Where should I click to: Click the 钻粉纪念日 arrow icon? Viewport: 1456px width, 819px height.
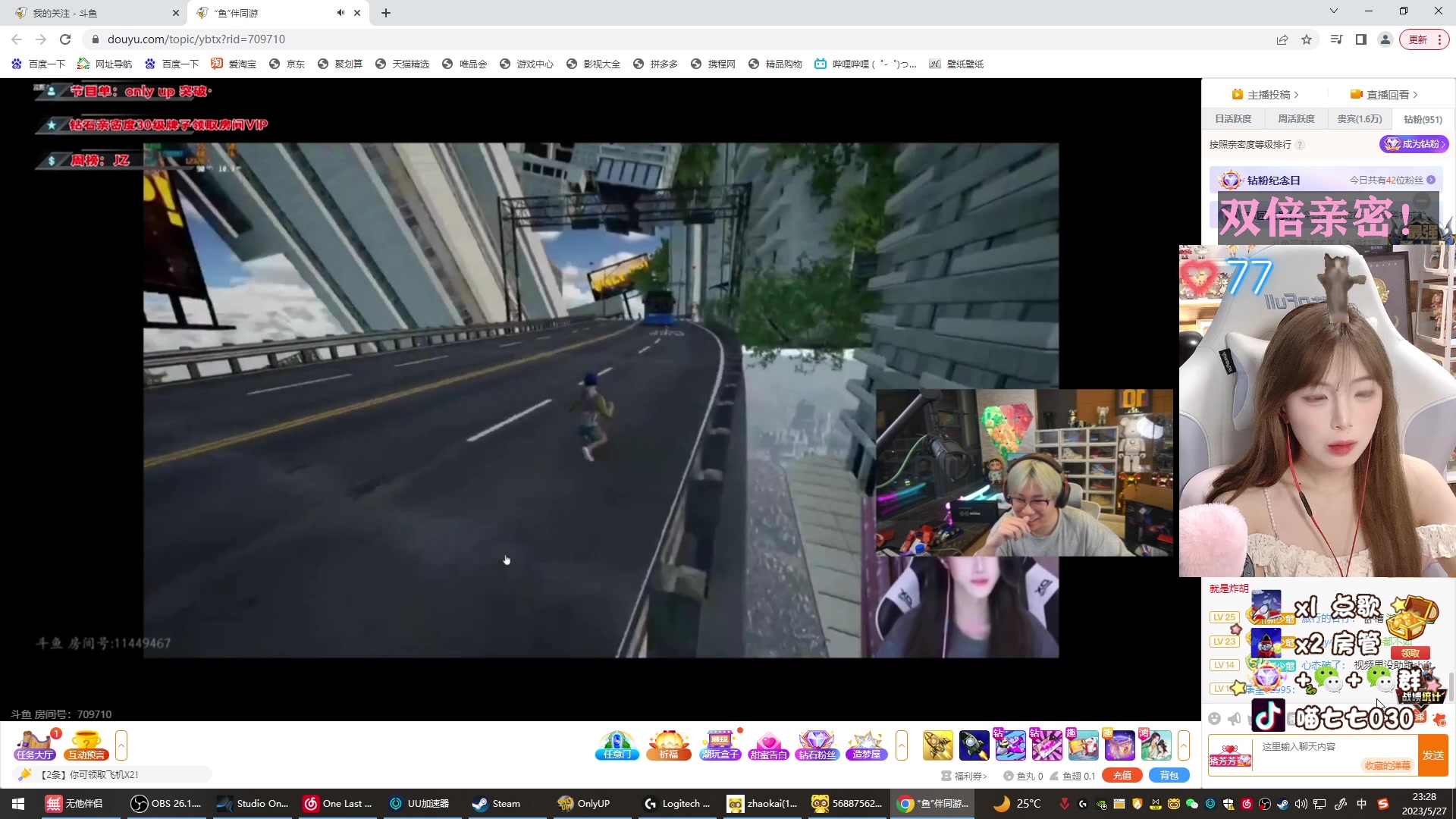pos(1431,180)
